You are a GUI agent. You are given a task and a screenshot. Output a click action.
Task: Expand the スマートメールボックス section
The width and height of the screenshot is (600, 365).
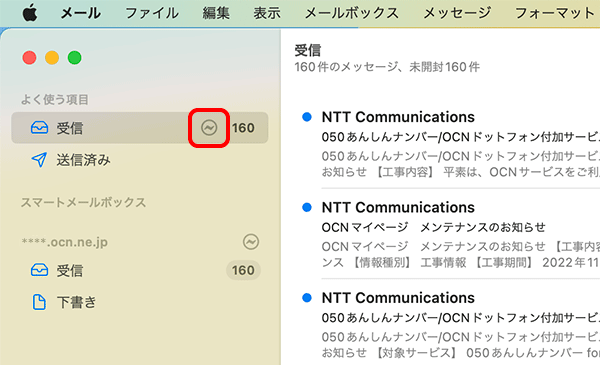tap(83, 202)
